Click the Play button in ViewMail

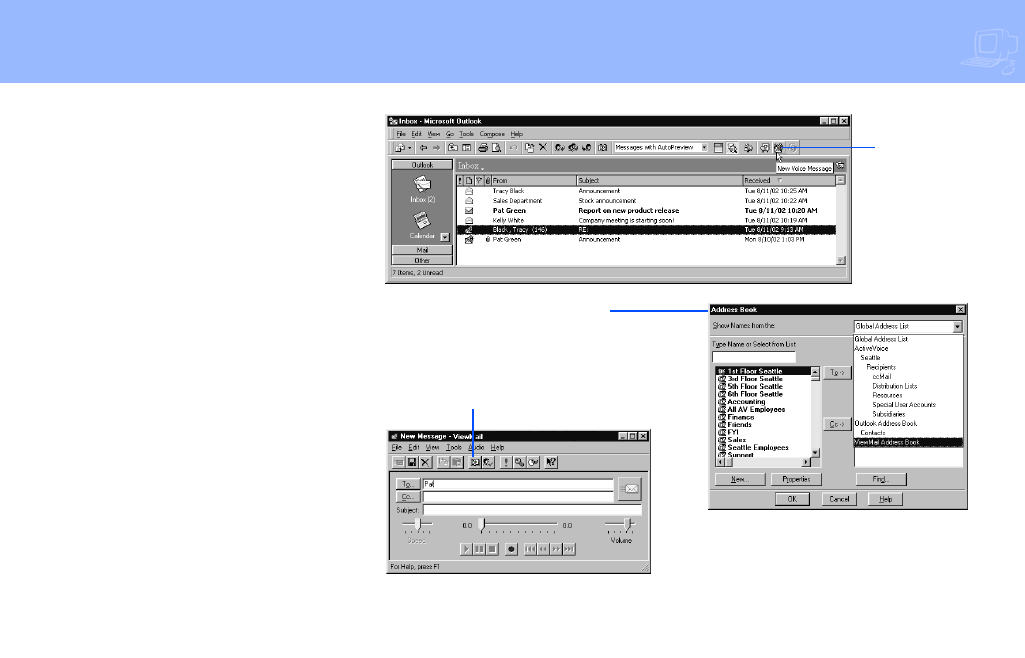tap(466, 550)
